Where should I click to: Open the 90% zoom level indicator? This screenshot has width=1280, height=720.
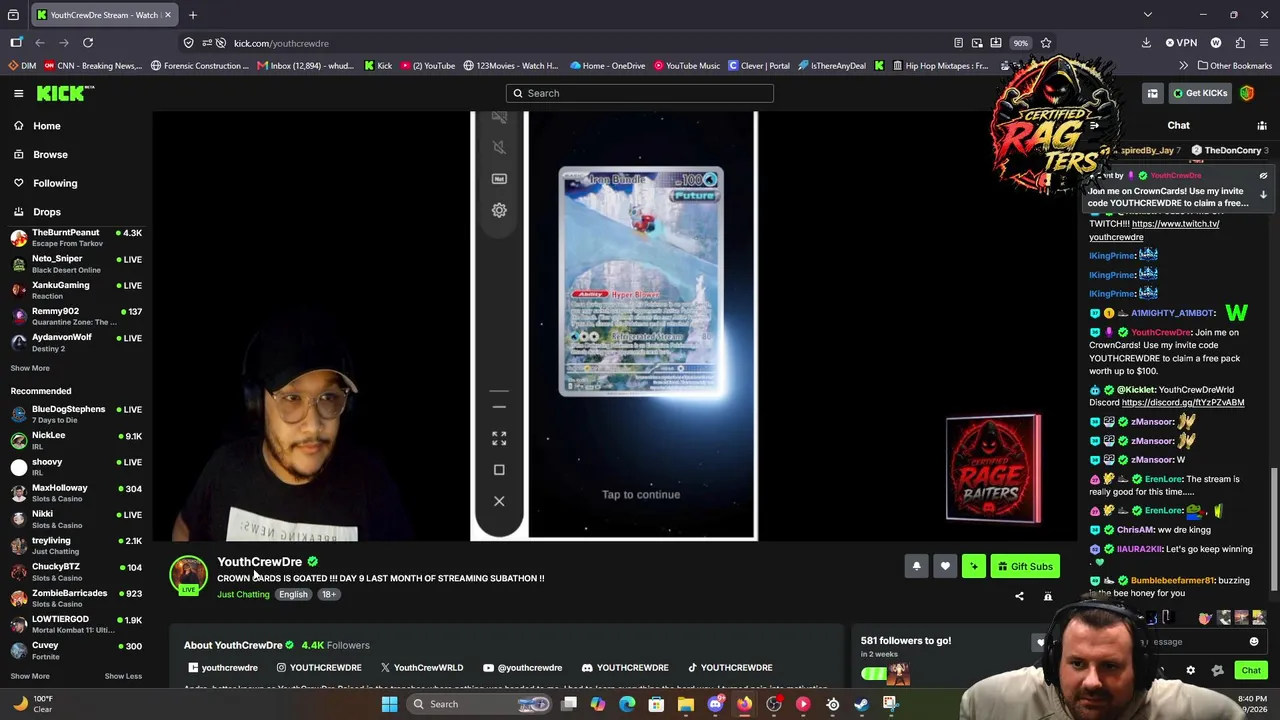pyautogui.click(x=1020, y=43)
